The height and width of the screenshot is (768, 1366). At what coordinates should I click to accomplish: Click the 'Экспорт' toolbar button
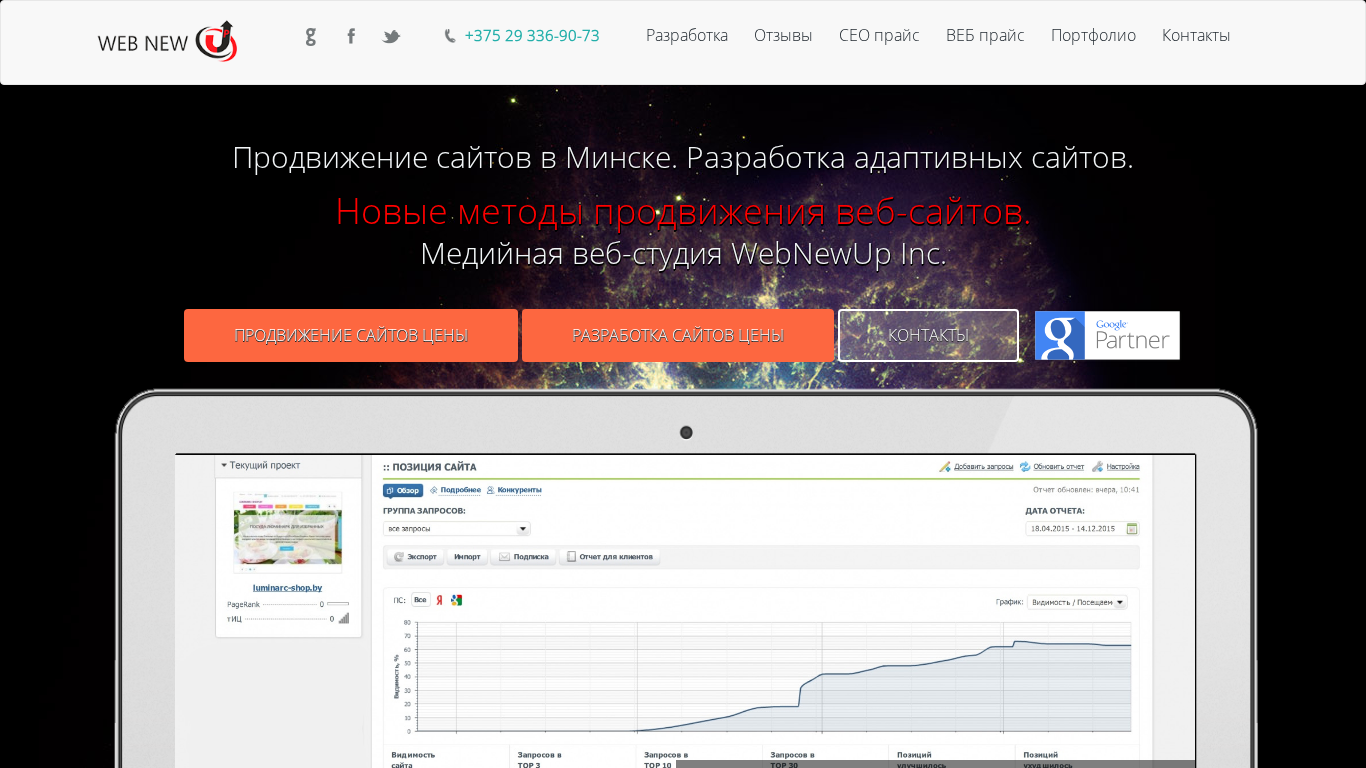click(x=415, y=557)
